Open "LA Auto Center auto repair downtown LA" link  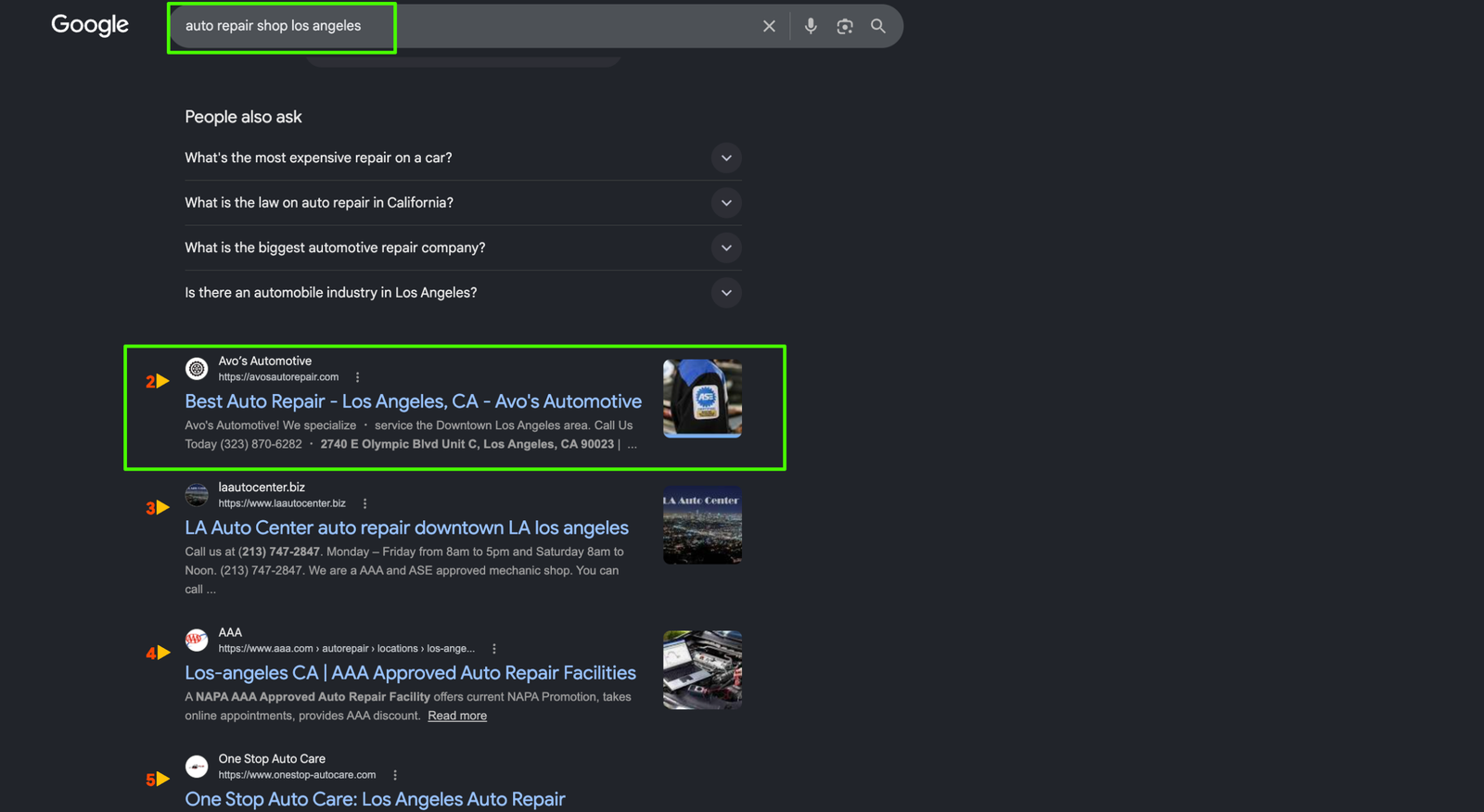(406, 527)
